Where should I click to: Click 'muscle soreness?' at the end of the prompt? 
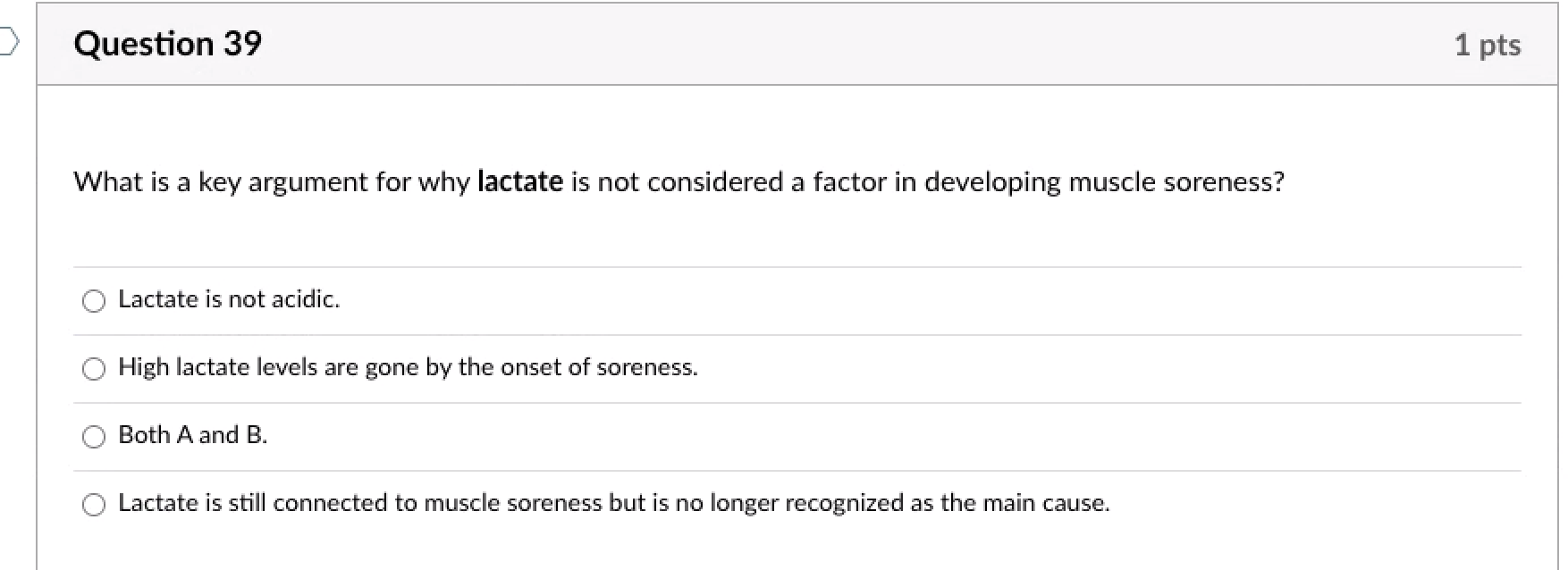click(1176, 182)
